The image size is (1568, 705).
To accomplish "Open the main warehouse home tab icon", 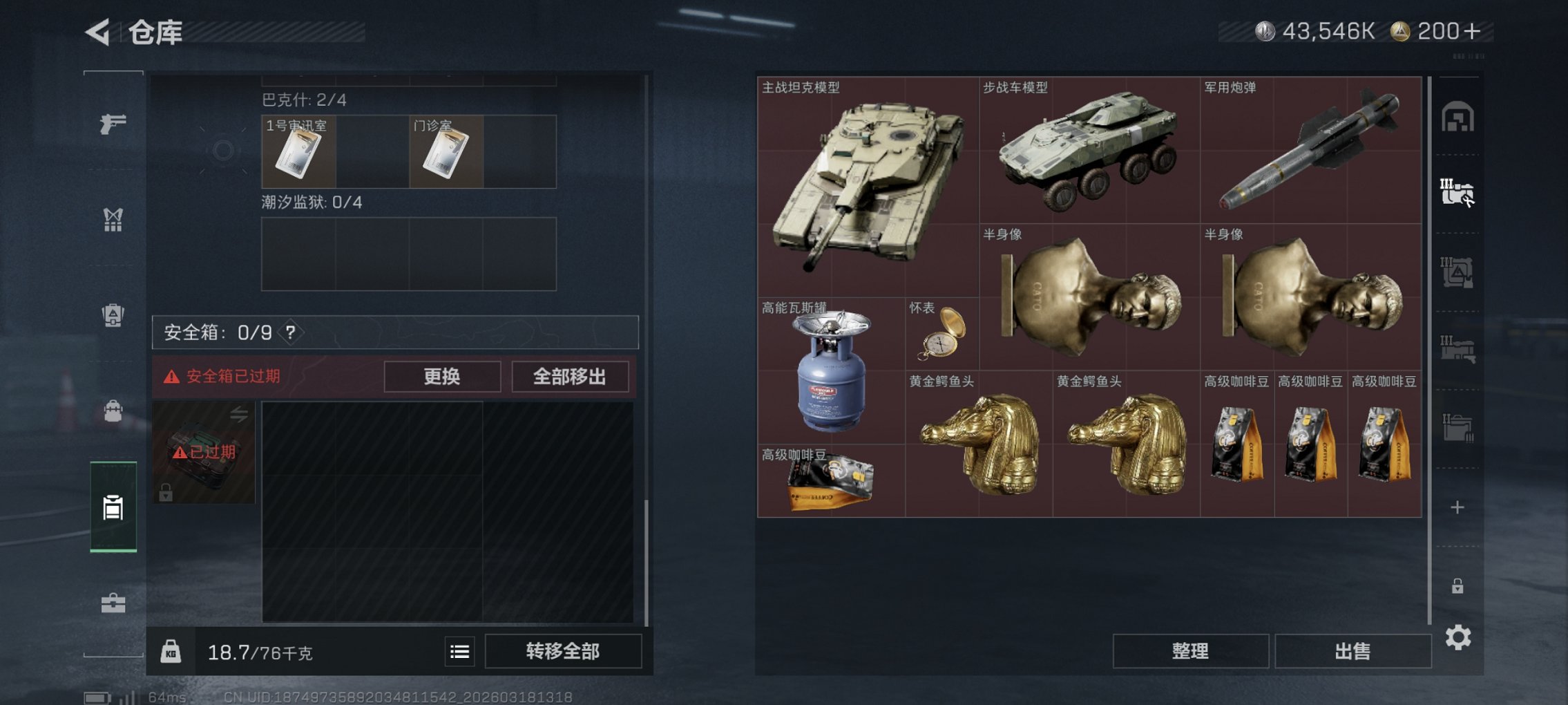I will pos(1457,116).
